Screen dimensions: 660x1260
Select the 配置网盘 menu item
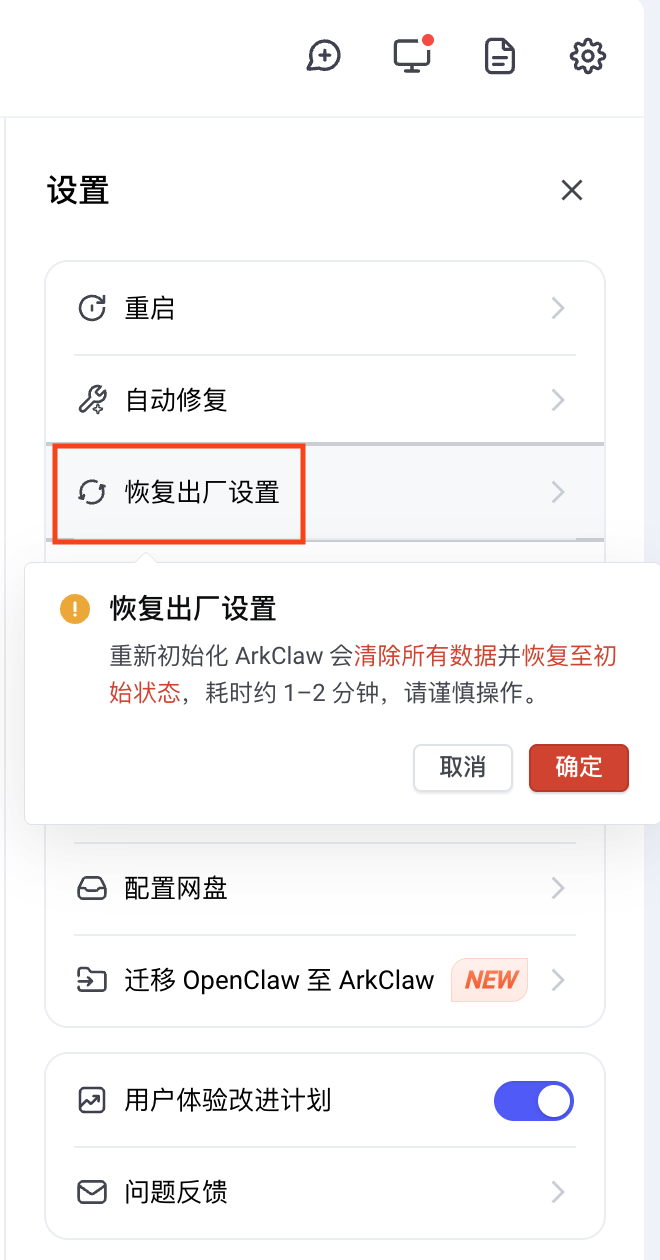(176, 888)
